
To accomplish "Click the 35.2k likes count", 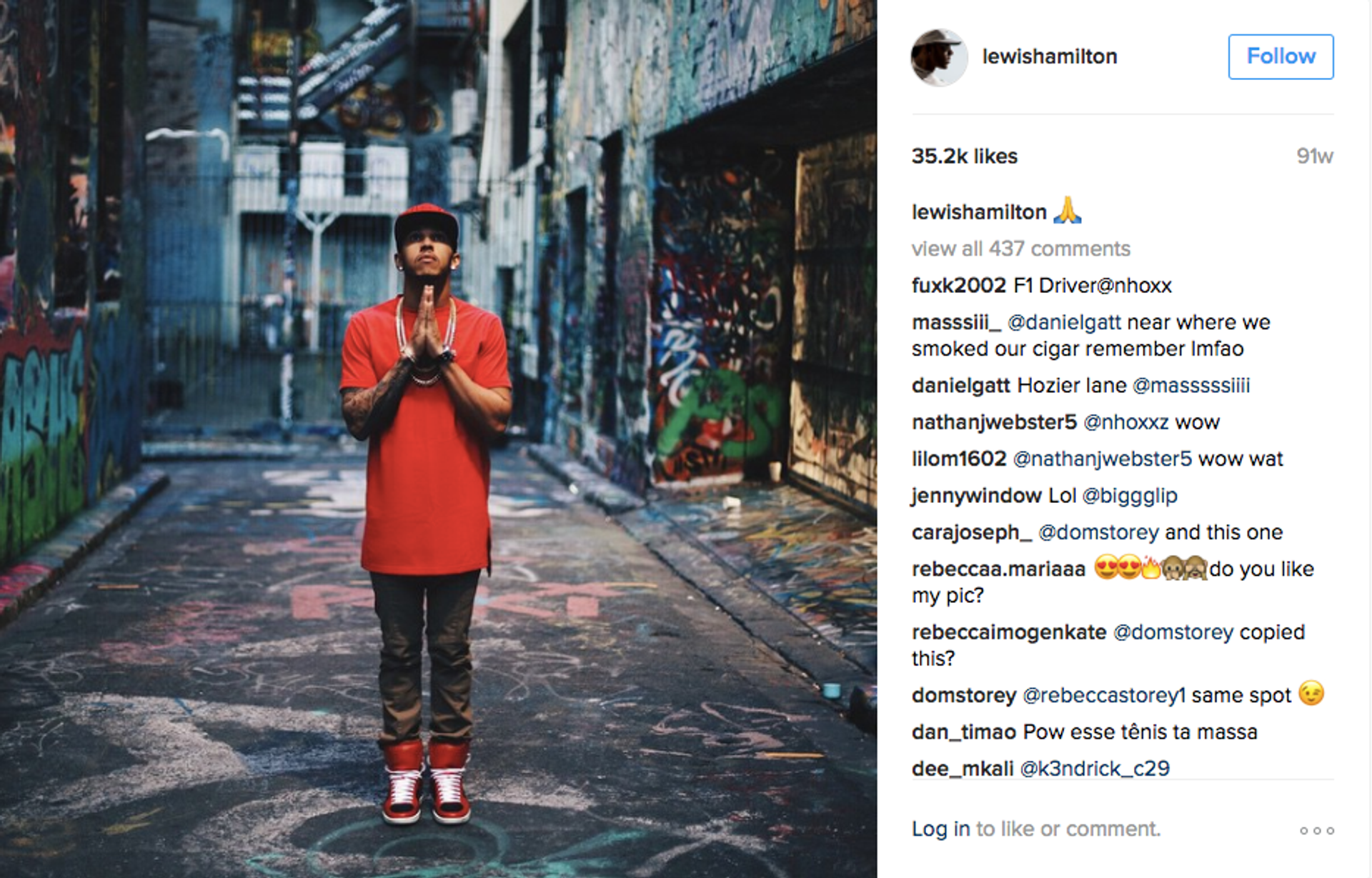I will (x=964, y=156).
